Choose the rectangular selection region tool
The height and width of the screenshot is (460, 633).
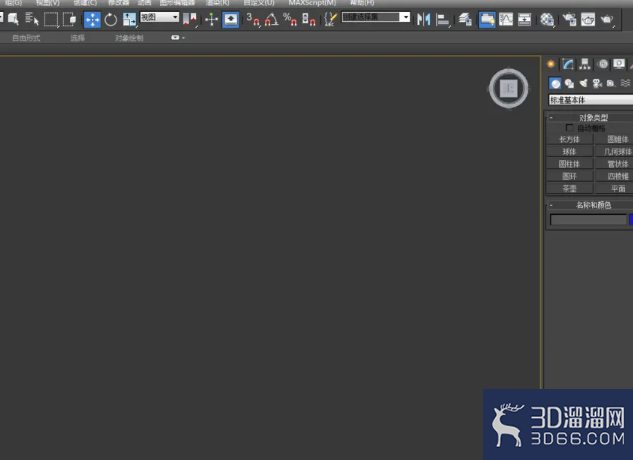coord(51,19)
